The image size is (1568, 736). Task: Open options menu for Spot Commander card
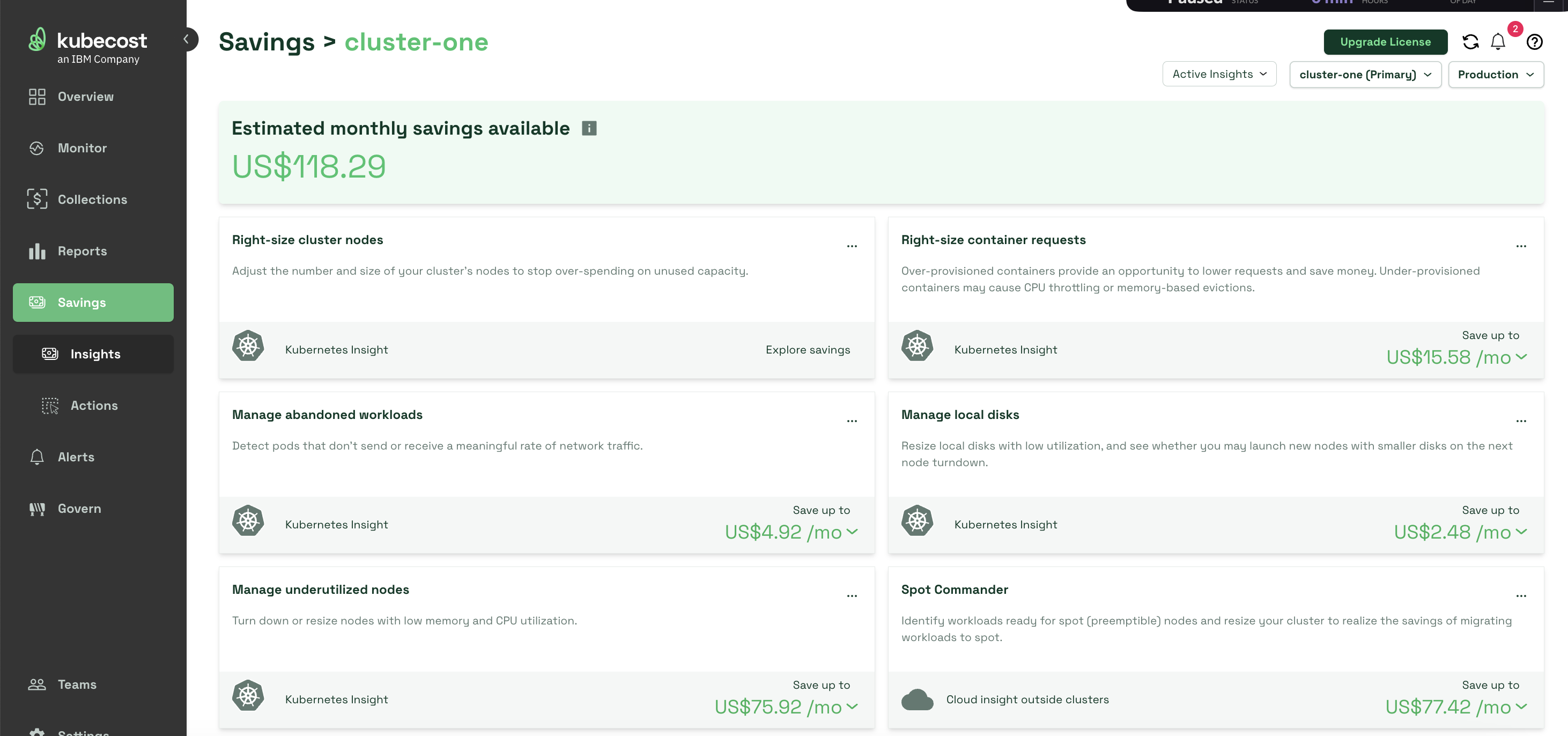[x=1520, y=595]
